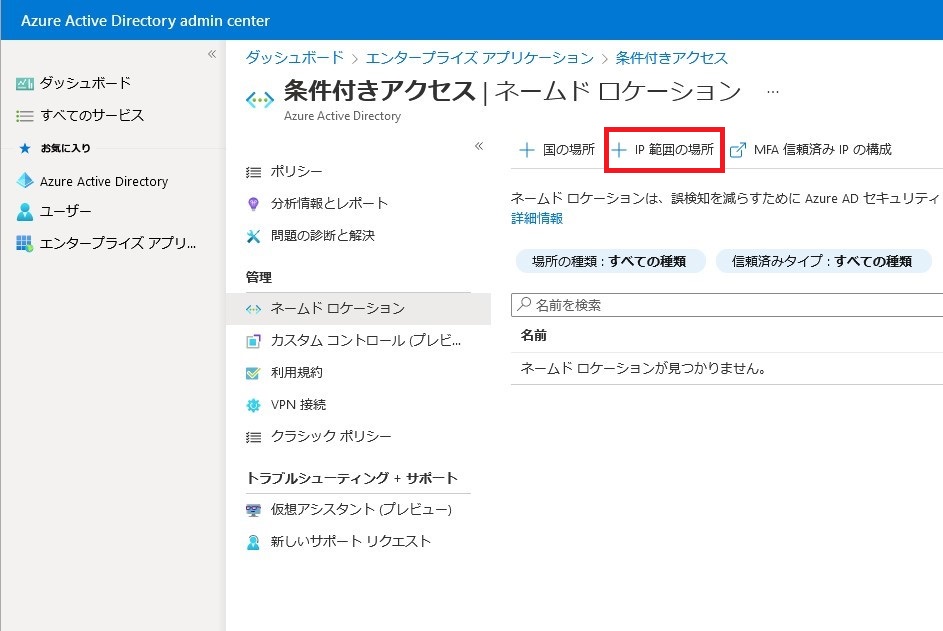Viewport: 943px width, 631px height.
Task: Open Azure Active Directory in the sidebar
Action: click(x=104, y=181)
